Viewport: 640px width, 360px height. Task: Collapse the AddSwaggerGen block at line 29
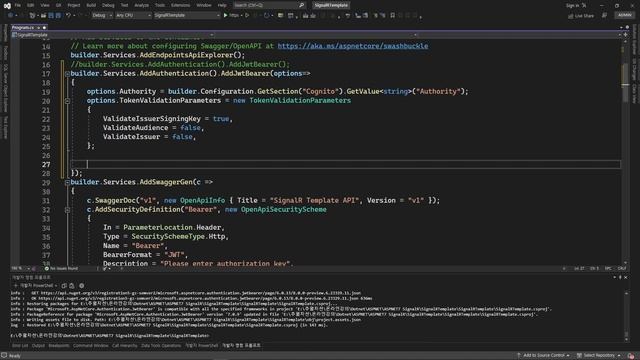[x=67, y=182]
